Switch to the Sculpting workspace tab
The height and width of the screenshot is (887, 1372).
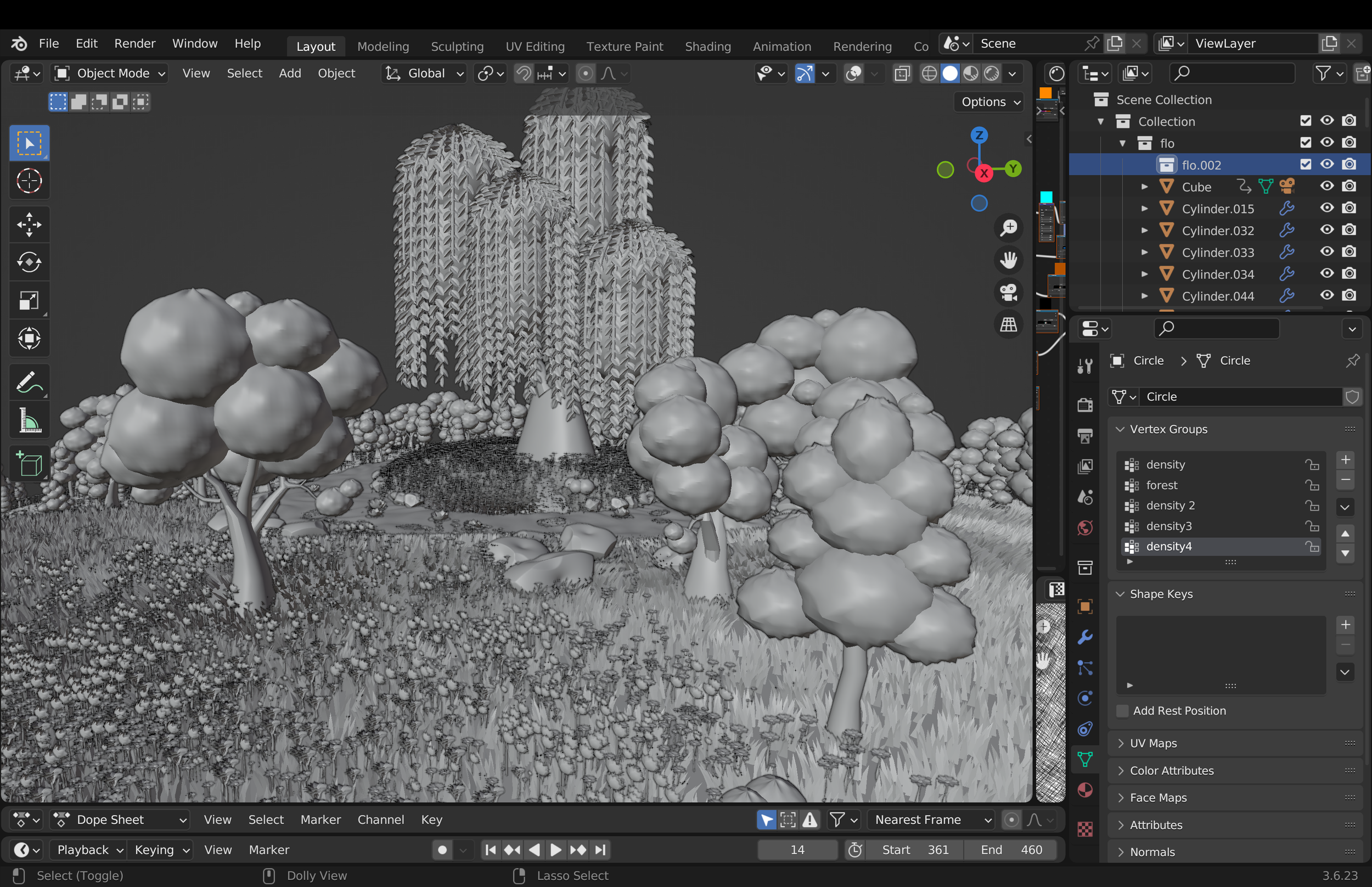click(457, 46)
